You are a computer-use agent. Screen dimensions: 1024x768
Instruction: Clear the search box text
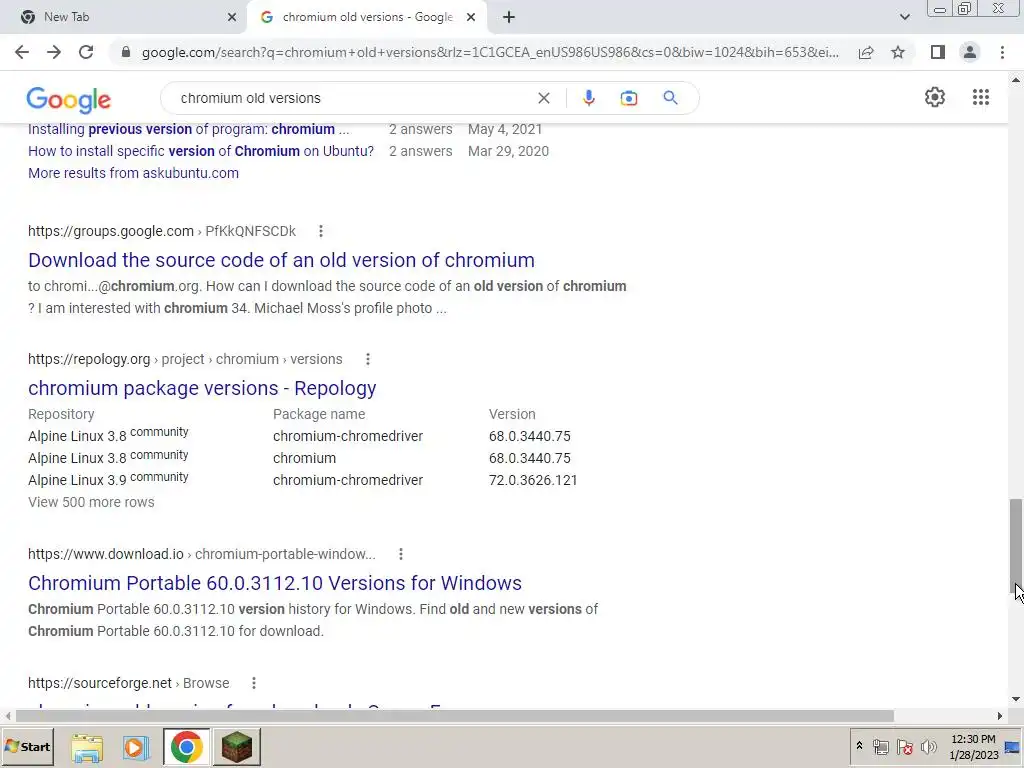(x=543, y=98)
